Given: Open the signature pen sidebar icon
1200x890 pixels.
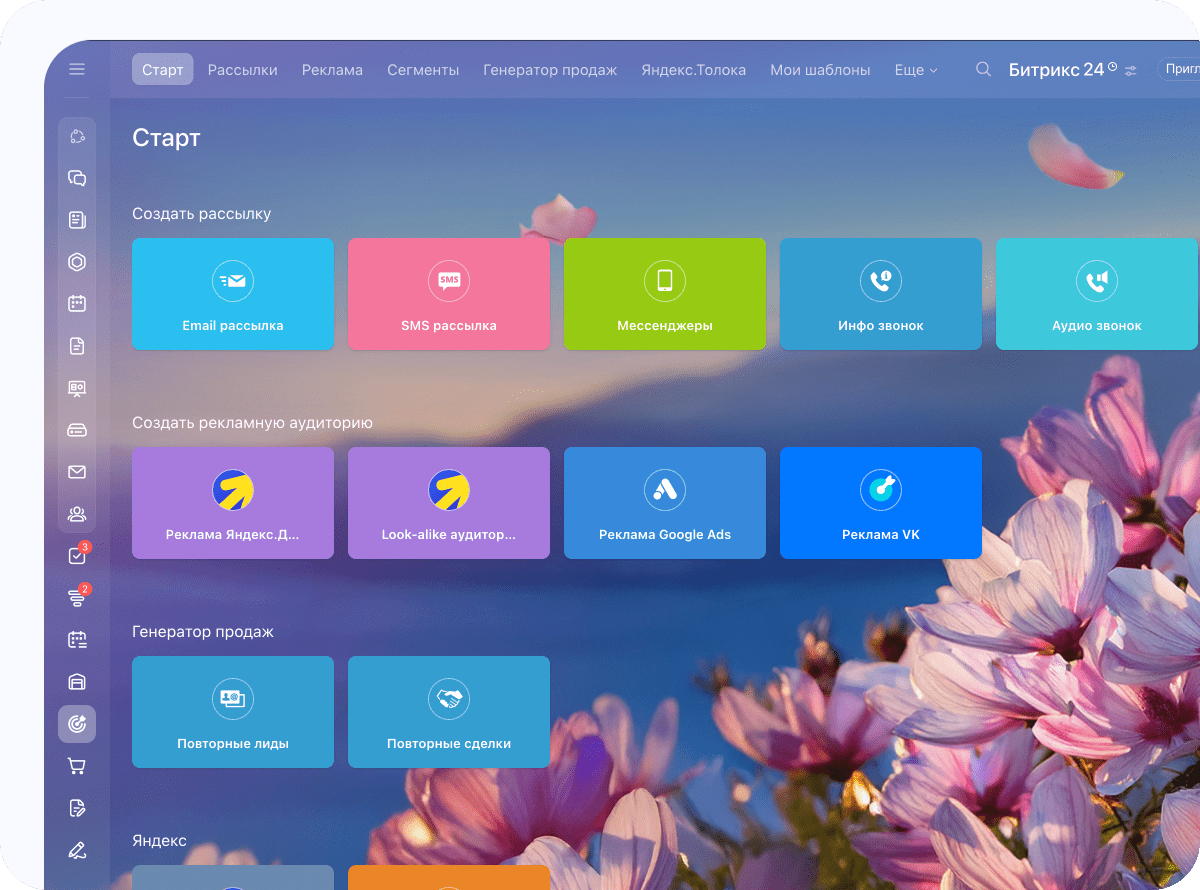Looking at the screenshot, I should (77, 850).
